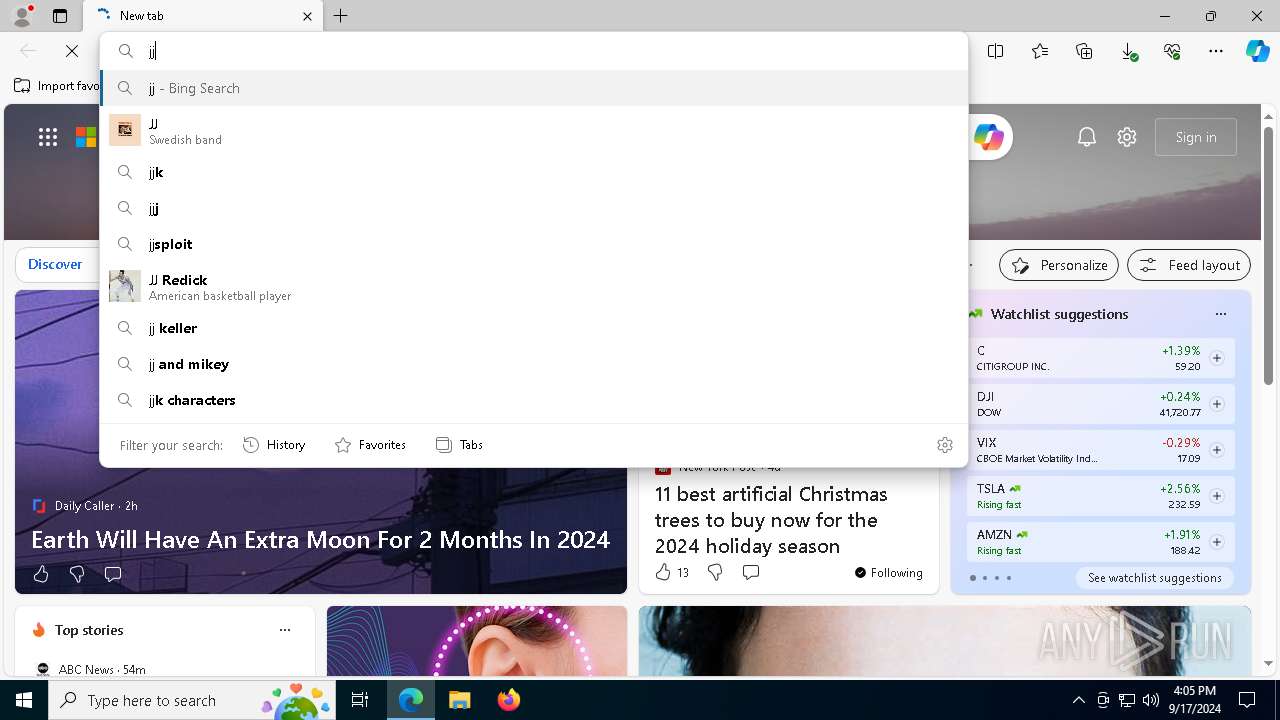Open the volume control in tray
The width and height of the screenshot is (1280, 720).
[1151, 700]
